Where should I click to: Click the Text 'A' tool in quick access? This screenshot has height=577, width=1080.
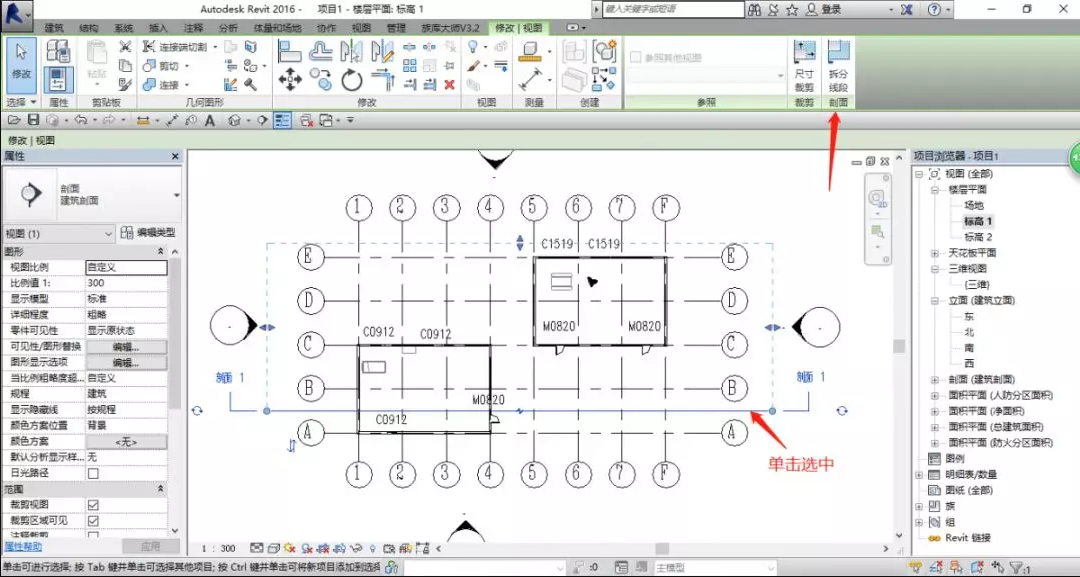coord(210,121)
